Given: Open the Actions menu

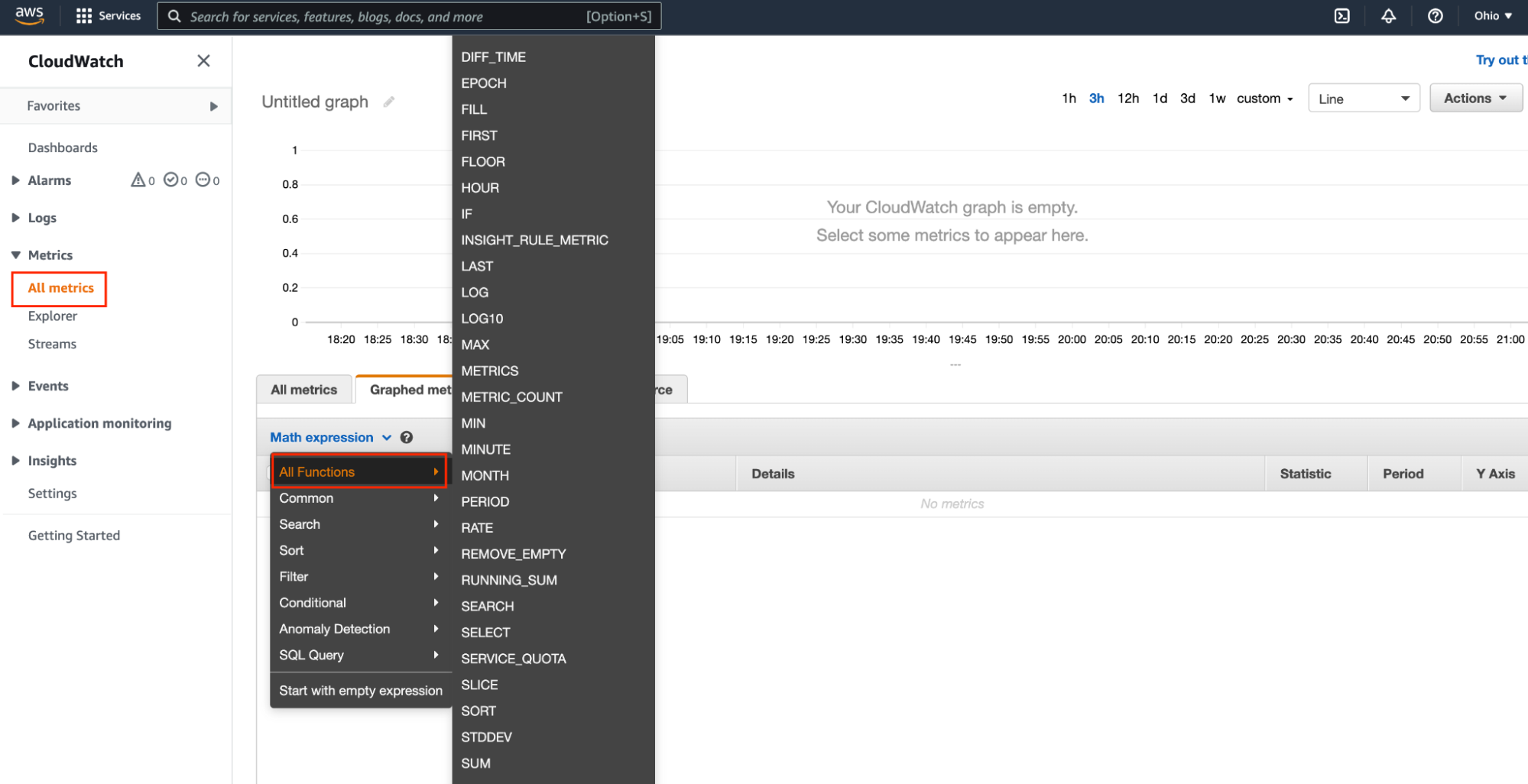Looking at the screenshot, I should click(1475, 98).
